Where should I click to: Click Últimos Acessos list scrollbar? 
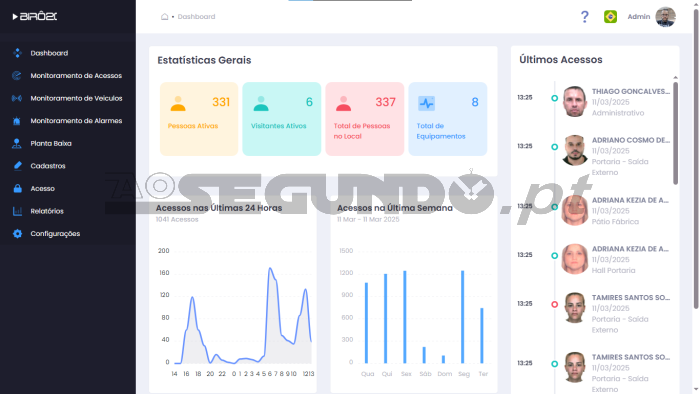coord(675,133)
